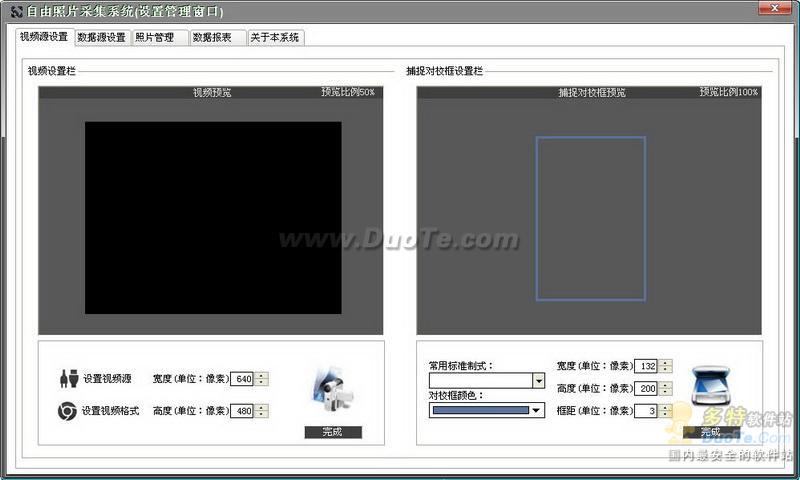Open the 数据源设置 tab
Screen dimensions: 800x480
(x=102, y=38)
